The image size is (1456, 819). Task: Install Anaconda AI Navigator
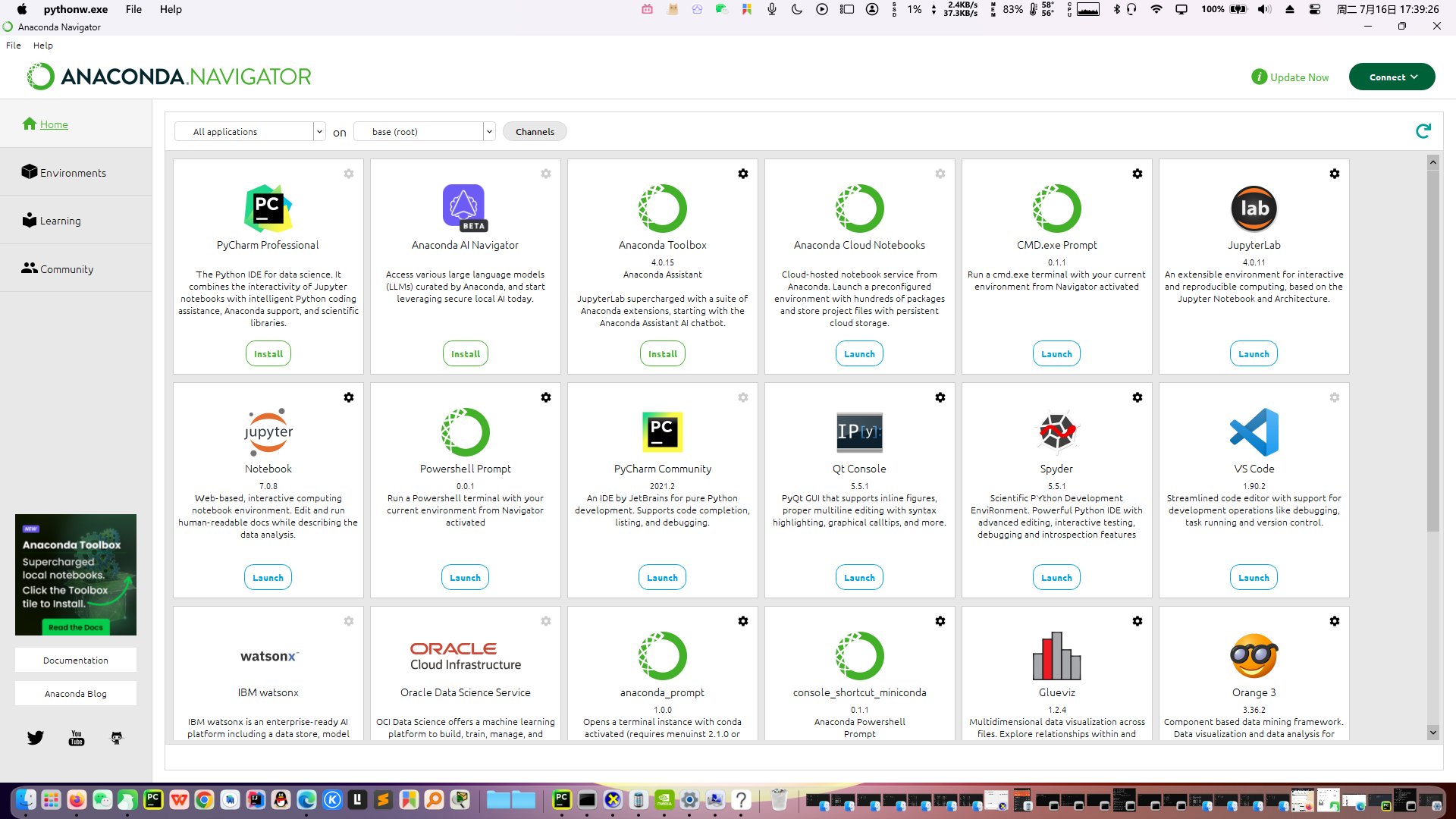466,354
